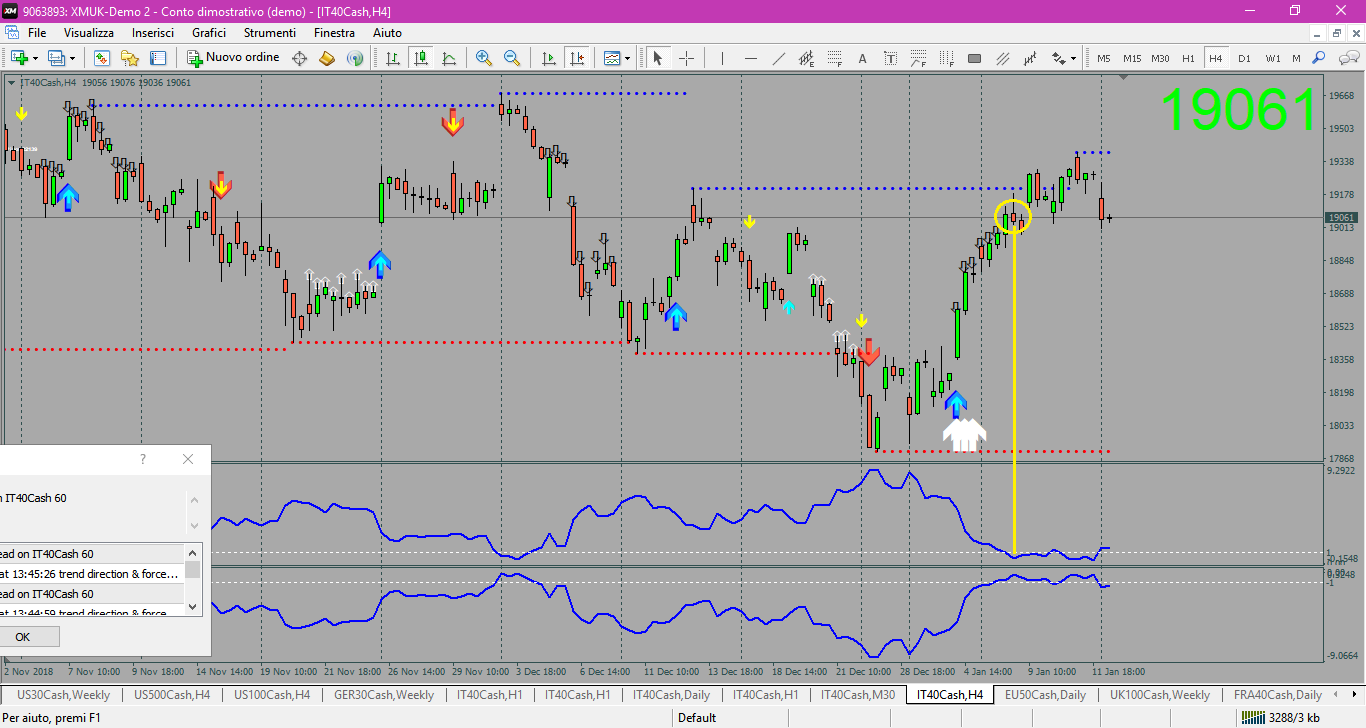Switch to bar chart display

tap(393, 58)
